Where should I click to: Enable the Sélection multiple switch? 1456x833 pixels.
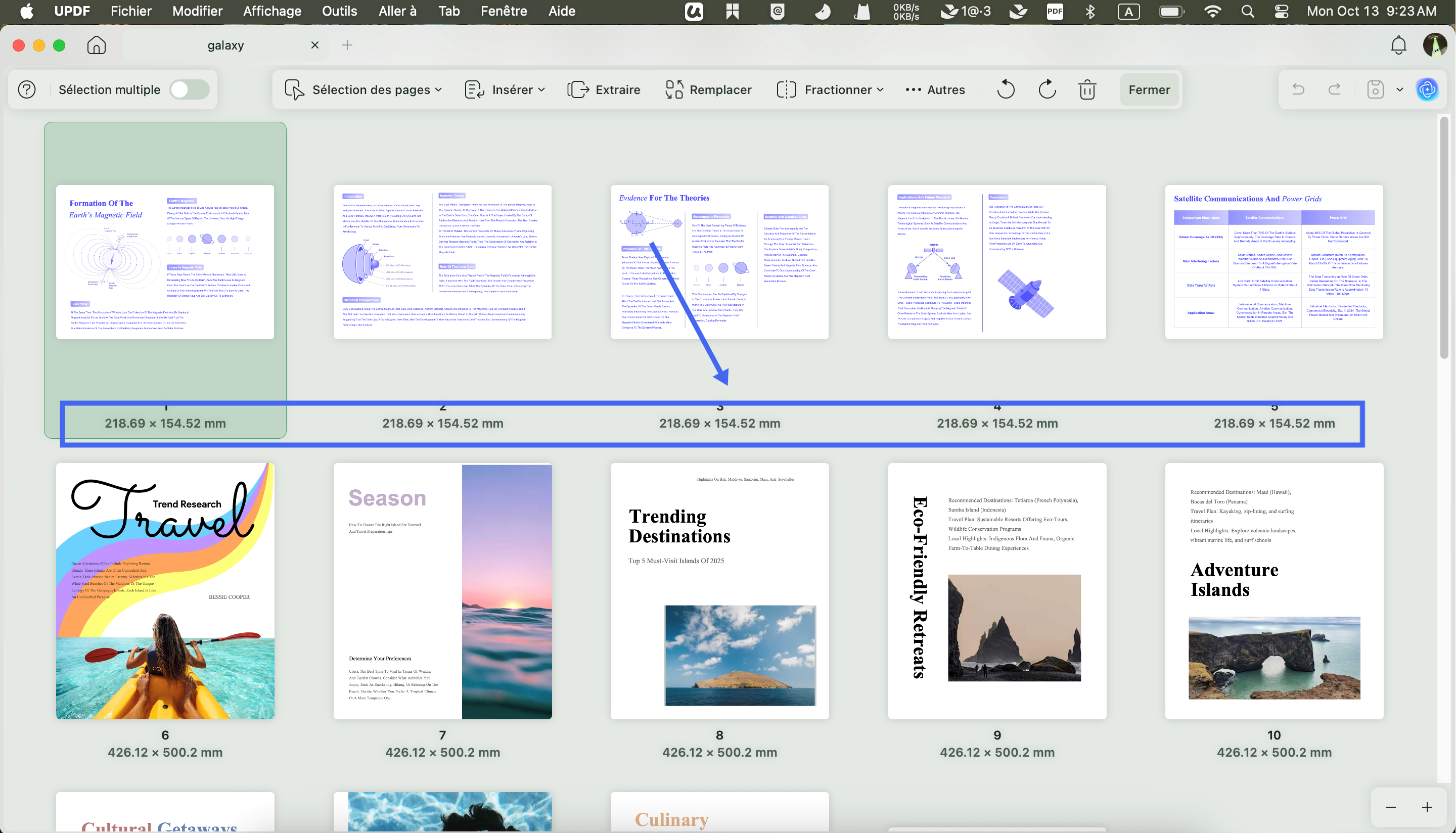[x=190, y=90]
